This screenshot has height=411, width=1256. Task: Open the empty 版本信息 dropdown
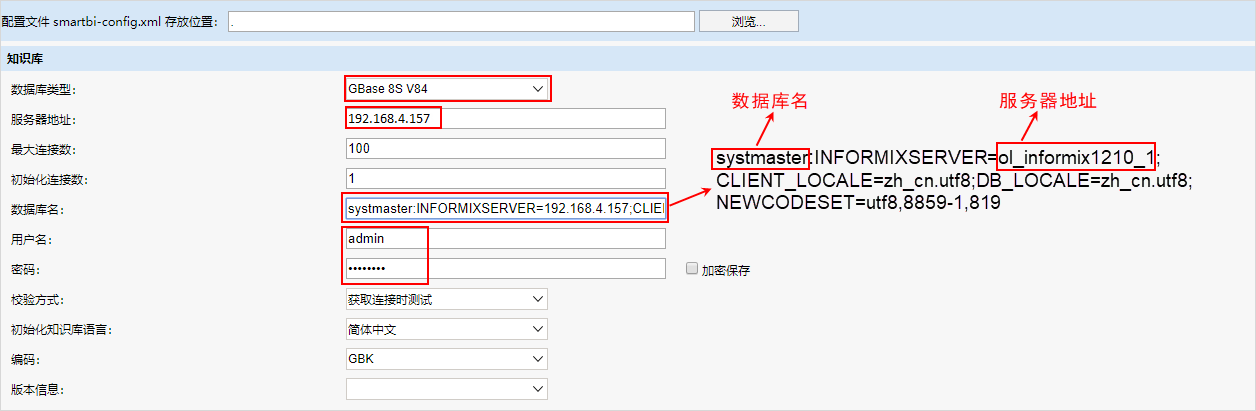pos(447,389)
